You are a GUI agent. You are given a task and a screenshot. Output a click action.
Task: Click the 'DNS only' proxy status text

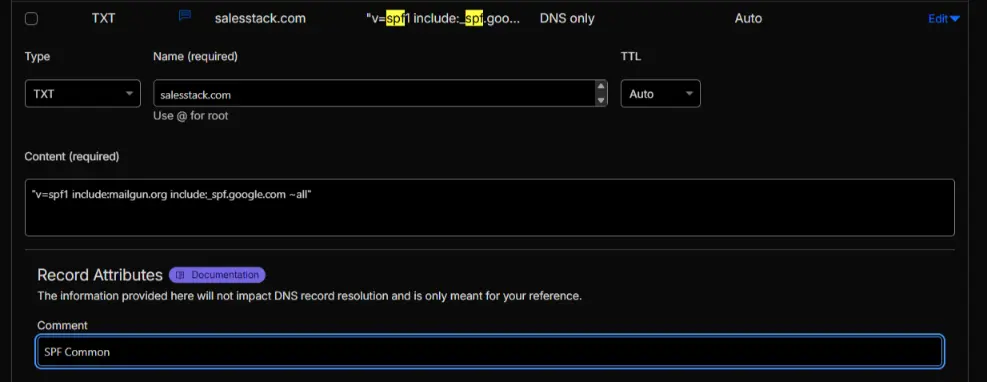tap(567, 18)
